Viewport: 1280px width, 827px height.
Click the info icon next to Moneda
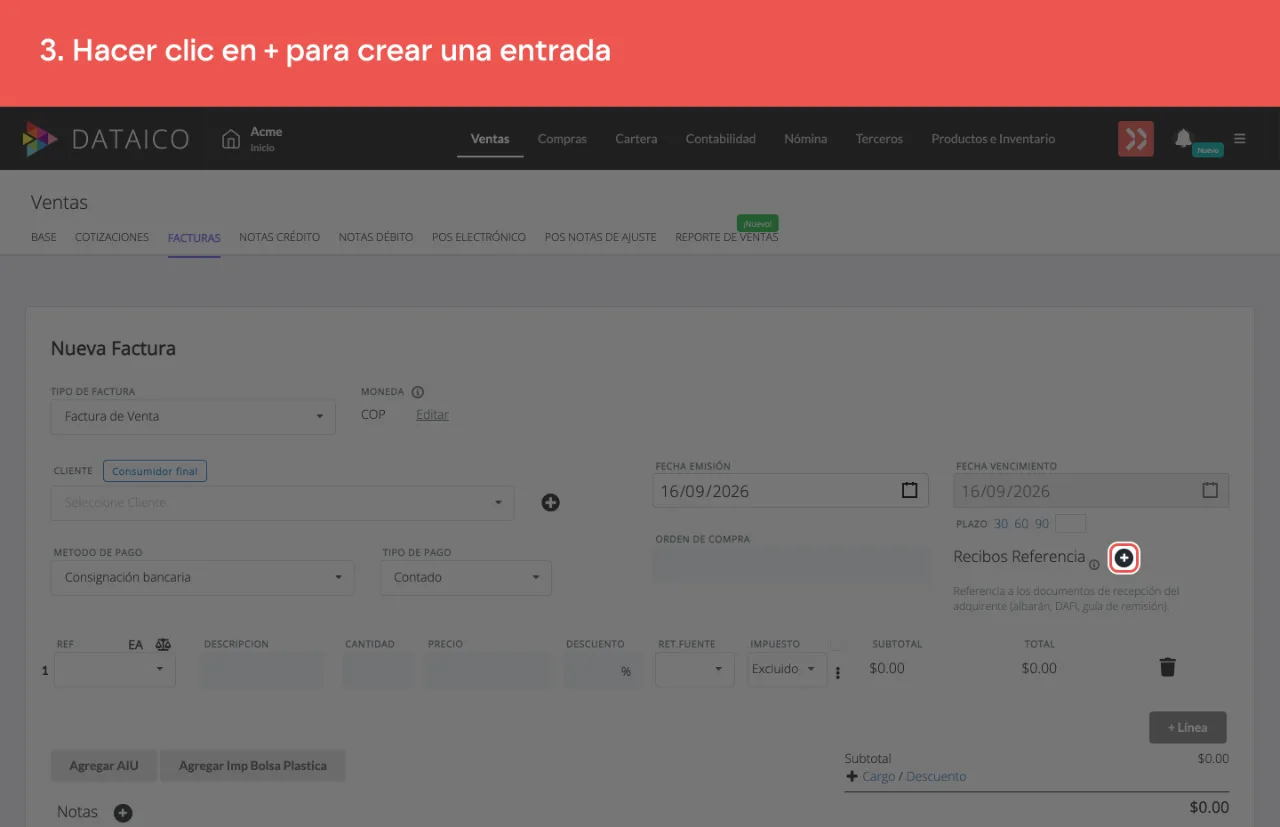418,392
